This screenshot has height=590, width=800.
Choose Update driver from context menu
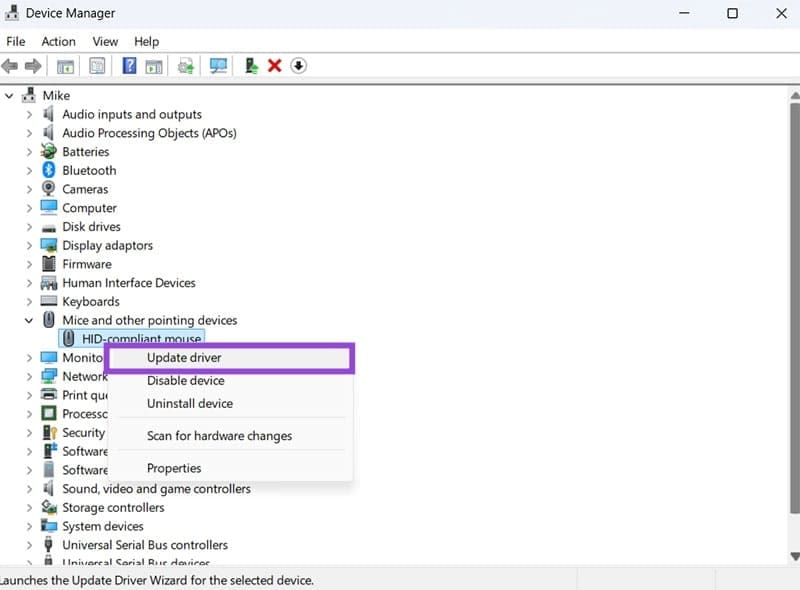pos(186,358)
